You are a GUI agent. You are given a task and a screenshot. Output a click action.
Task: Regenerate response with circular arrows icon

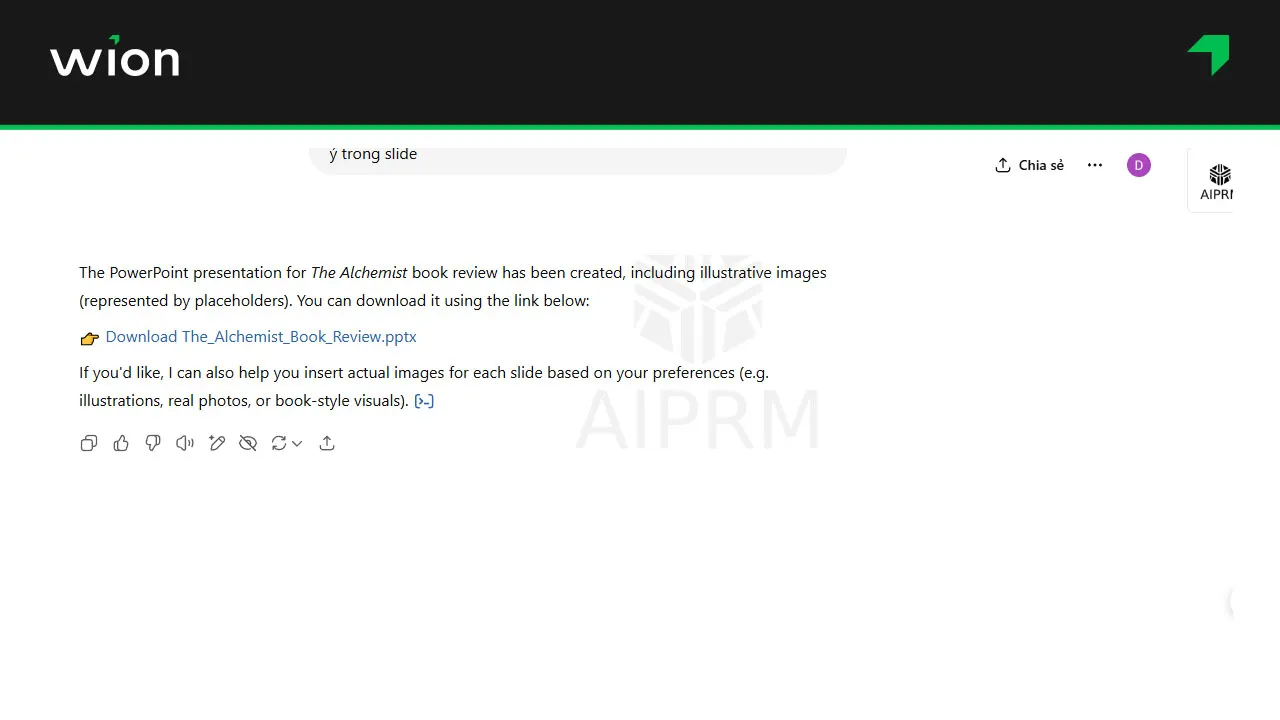[279, 443]
